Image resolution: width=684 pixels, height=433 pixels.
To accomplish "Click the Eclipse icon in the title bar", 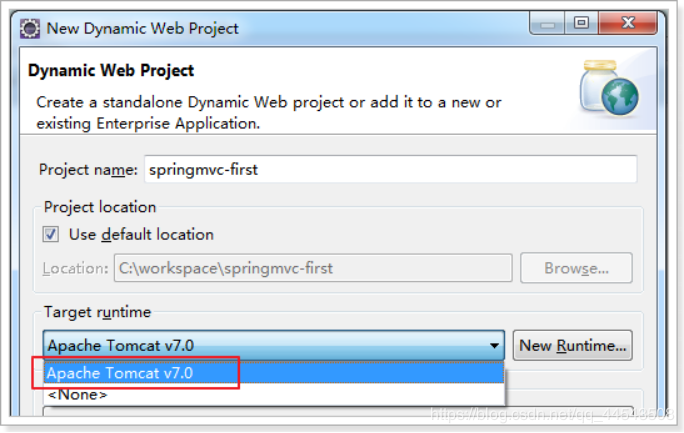I will coord(30,27).
